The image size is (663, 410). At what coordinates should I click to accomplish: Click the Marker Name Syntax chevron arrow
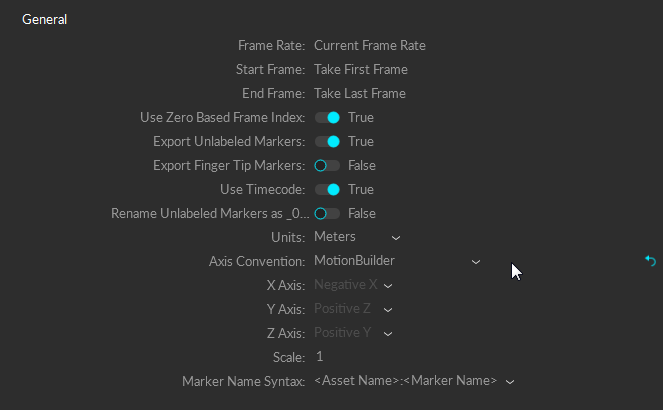pyautogui.click(x=510, y=382)
